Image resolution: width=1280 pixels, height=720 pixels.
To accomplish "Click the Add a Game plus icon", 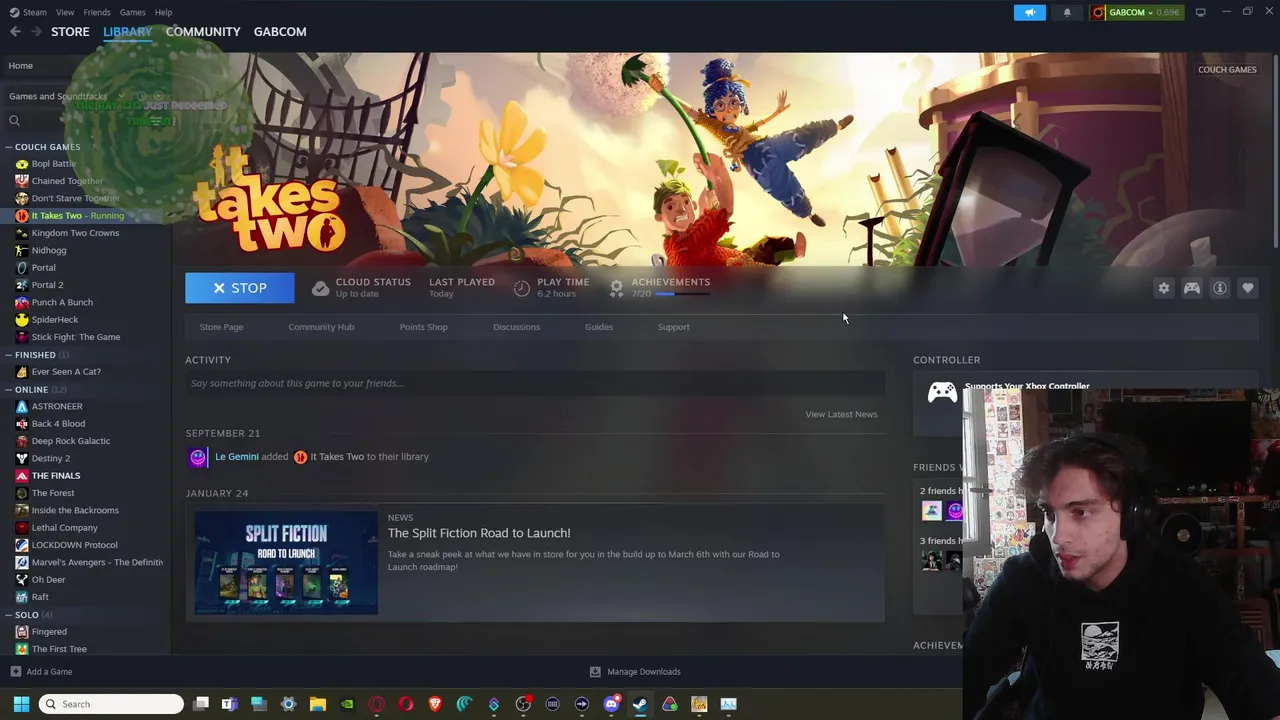I will 15,672.
